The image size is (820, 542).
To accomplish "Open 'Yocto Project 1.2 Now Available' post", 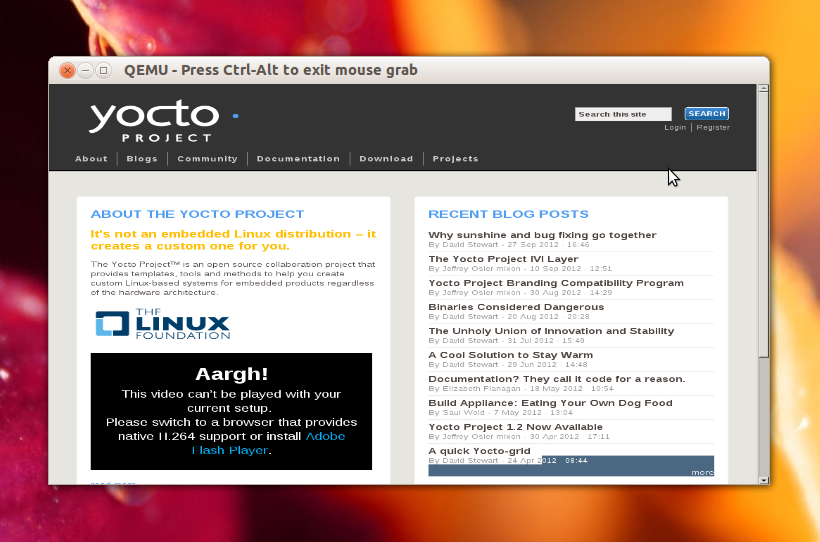I will tap(516, 427).
